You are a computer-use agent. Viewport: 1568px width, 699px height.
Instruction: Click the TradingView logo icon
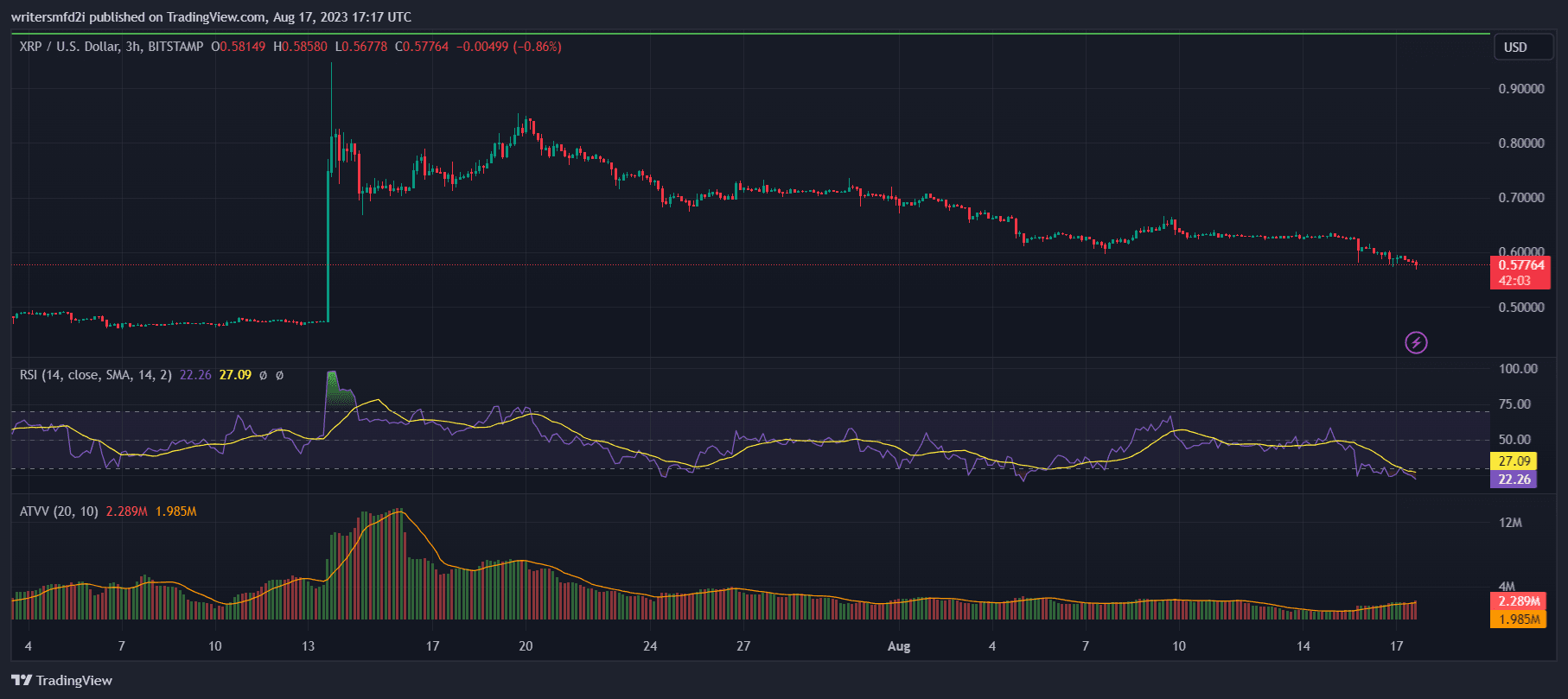point(22,680)
